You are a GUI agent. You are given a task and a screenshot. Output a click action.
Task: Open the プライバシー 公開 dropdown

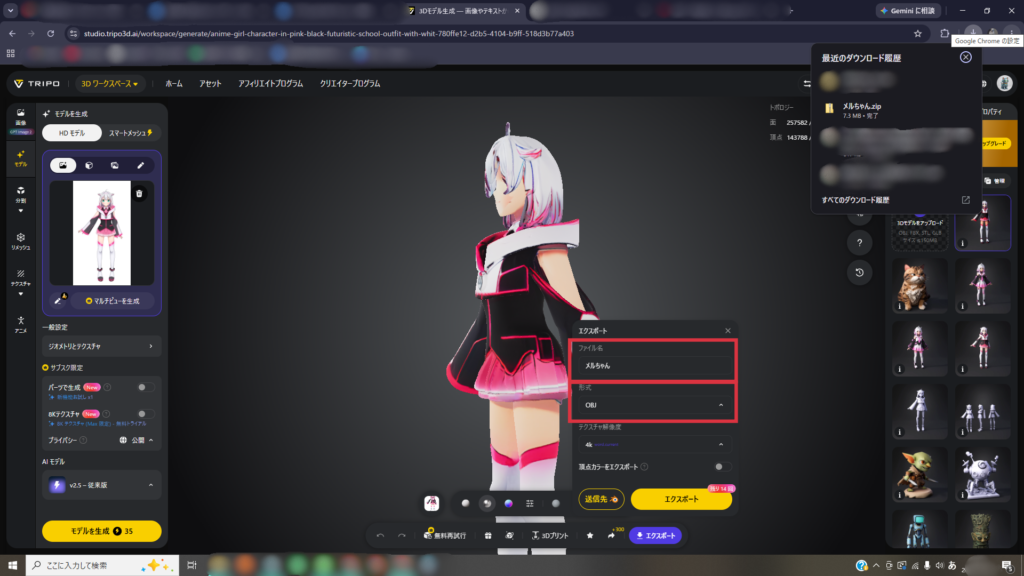point(136,440)
